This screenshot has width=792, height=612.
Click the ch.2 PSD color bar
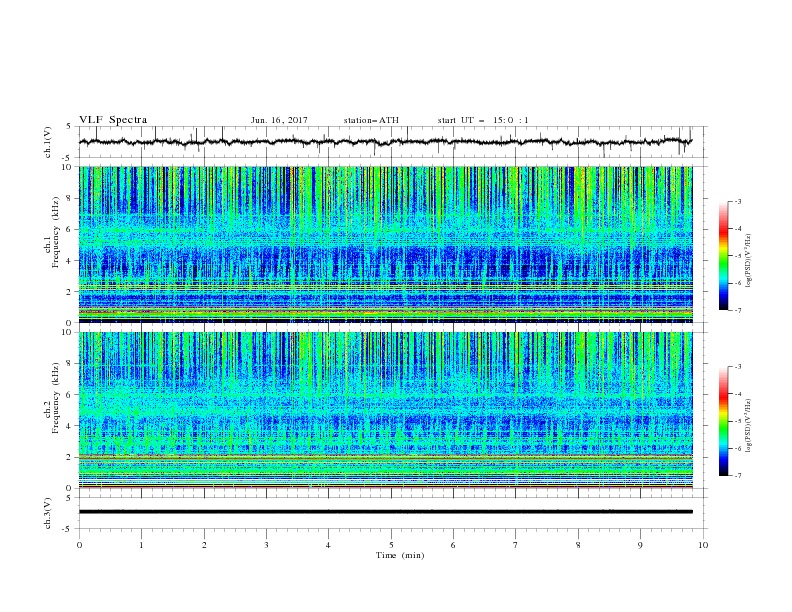click(723, 421)
